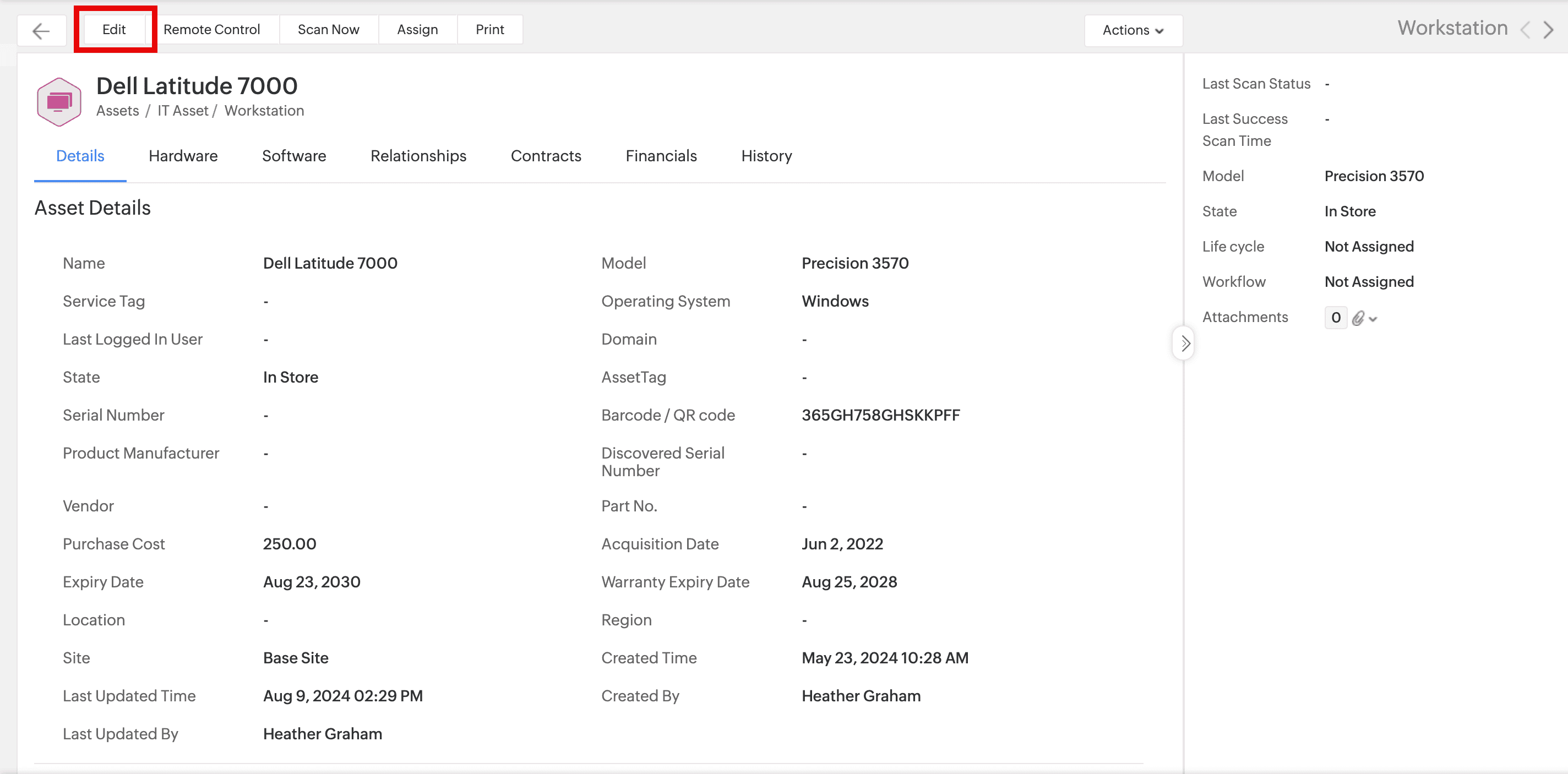Click the barcode value 365GH758GHSKKPFF

click(881, 415)
